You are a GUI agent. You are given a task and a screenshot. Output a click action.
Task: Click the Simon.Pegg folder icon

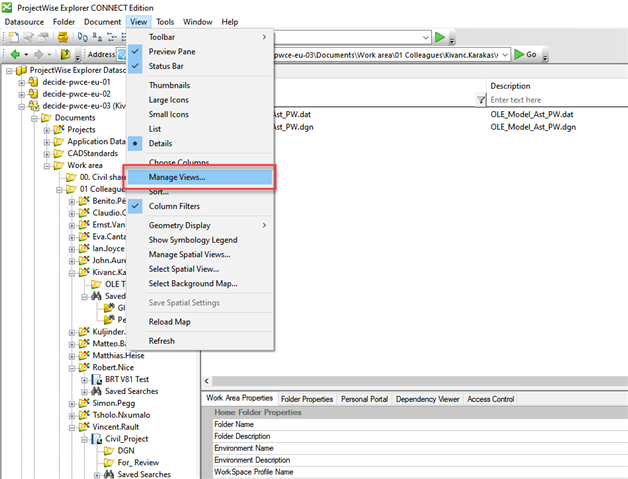point(84,403)
